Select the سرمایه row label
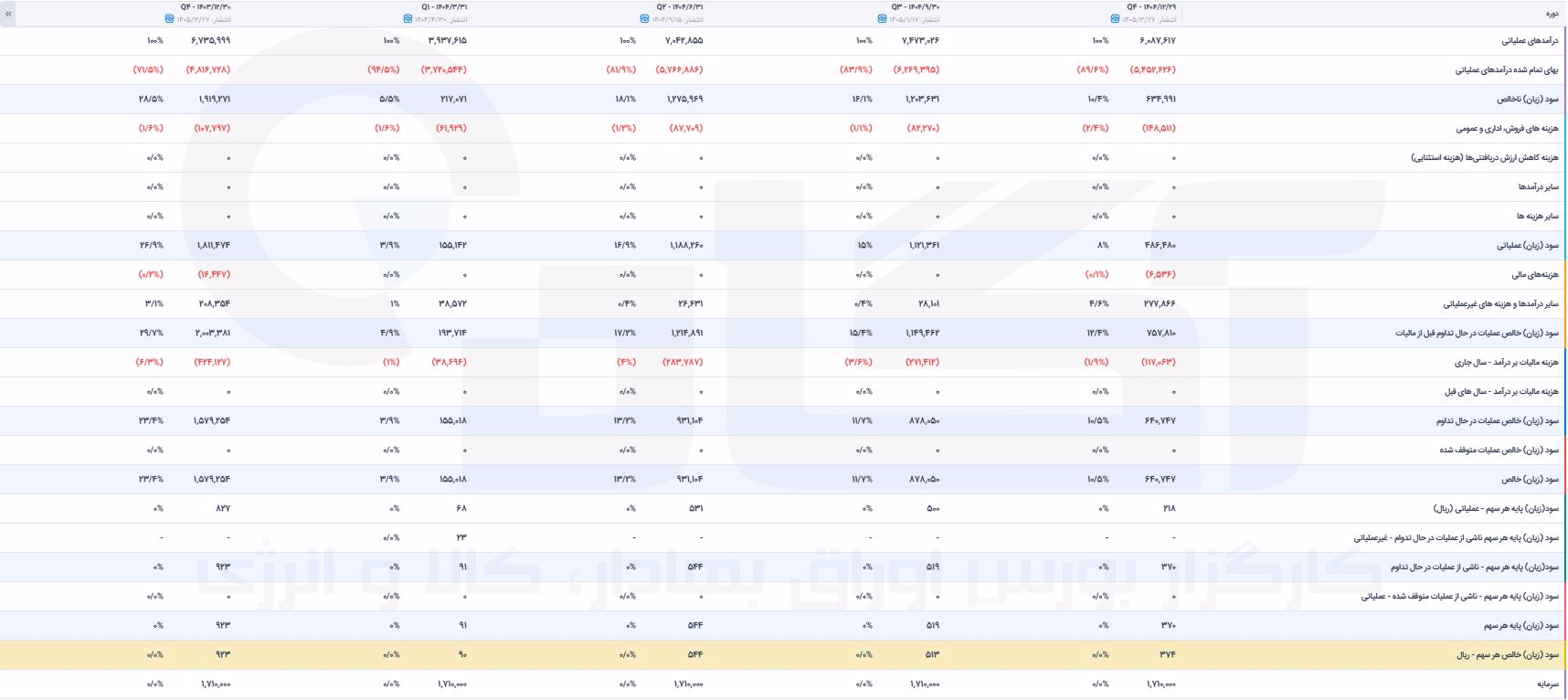Screen dimensions: 1568x700 tap(1549, 684)
